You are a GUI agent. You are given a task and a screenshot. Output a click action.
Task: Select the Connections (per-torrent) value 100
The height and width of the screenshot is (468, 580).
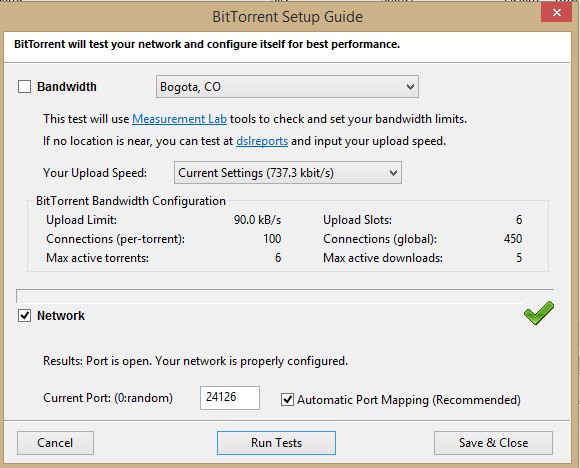click(x=272, y=239)
